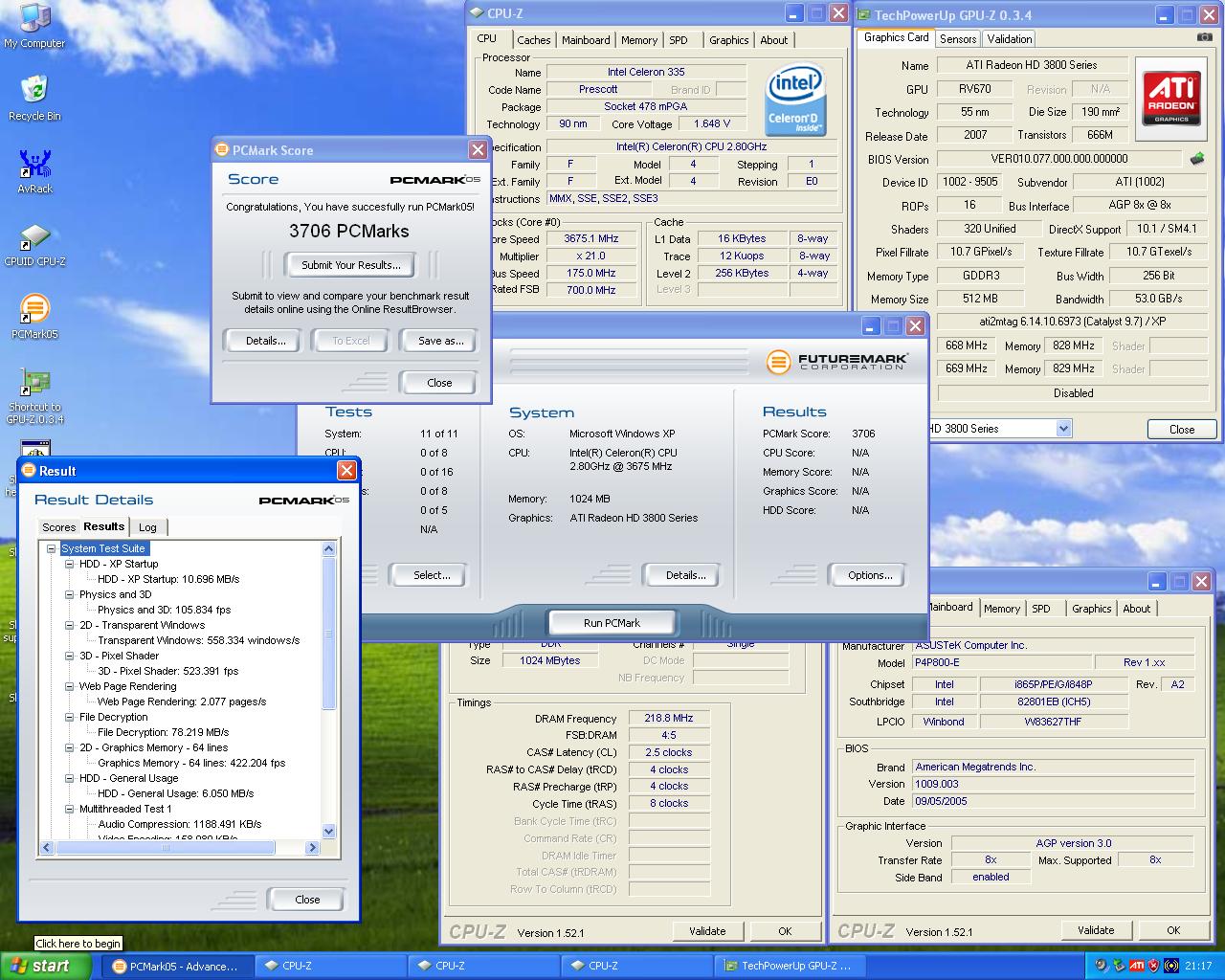Click the Result tree vertical scrollbar thumb
This screenshot has width=1225, height=980.
tap(329, 634)
